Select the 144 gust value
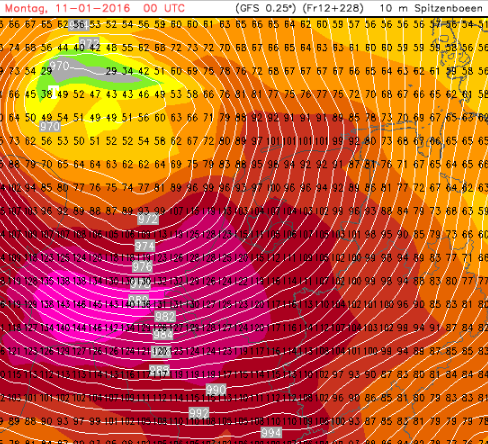This screenshot has width=488, height=444. (79, 328)
